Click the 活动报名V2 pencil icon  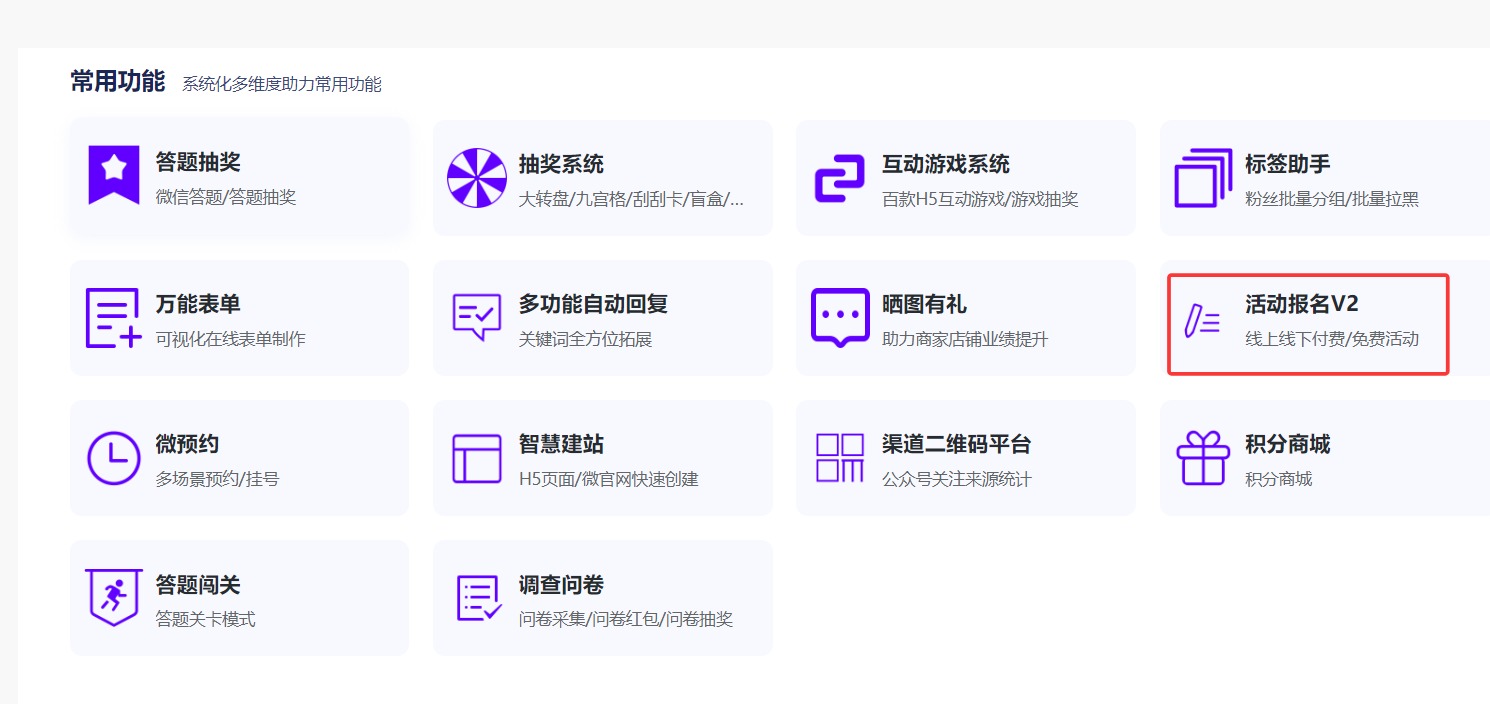(x=1201, y=320)
